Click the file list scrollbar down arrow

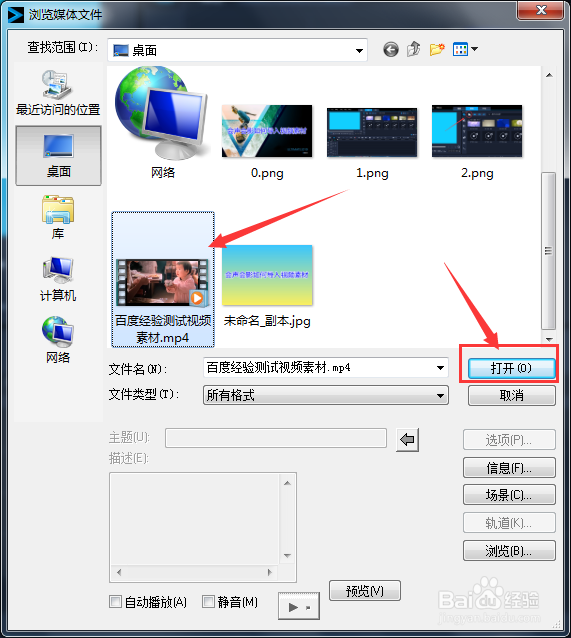pos(549,339)
